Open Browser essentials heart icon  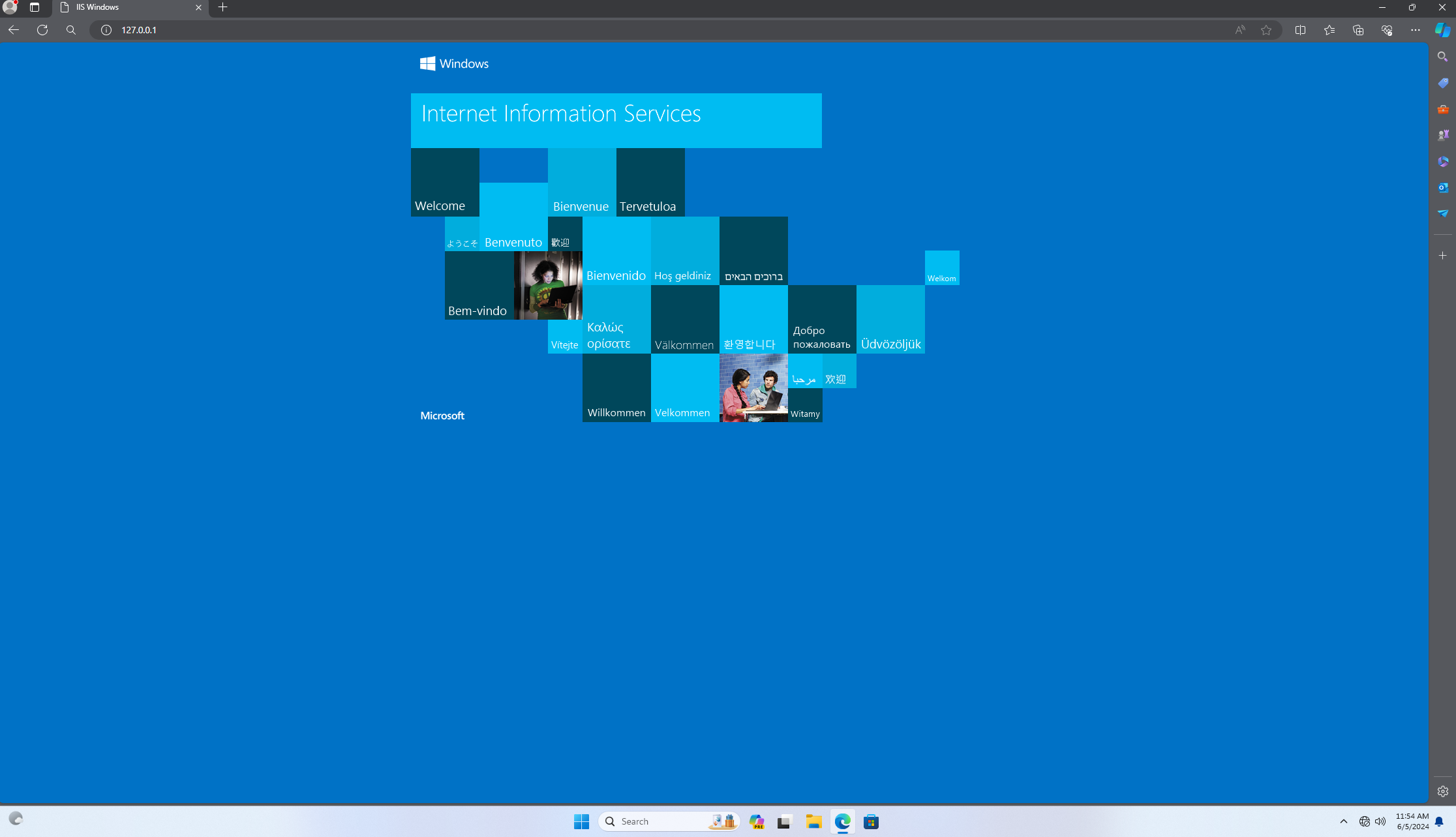click(x=1387, y=30)
